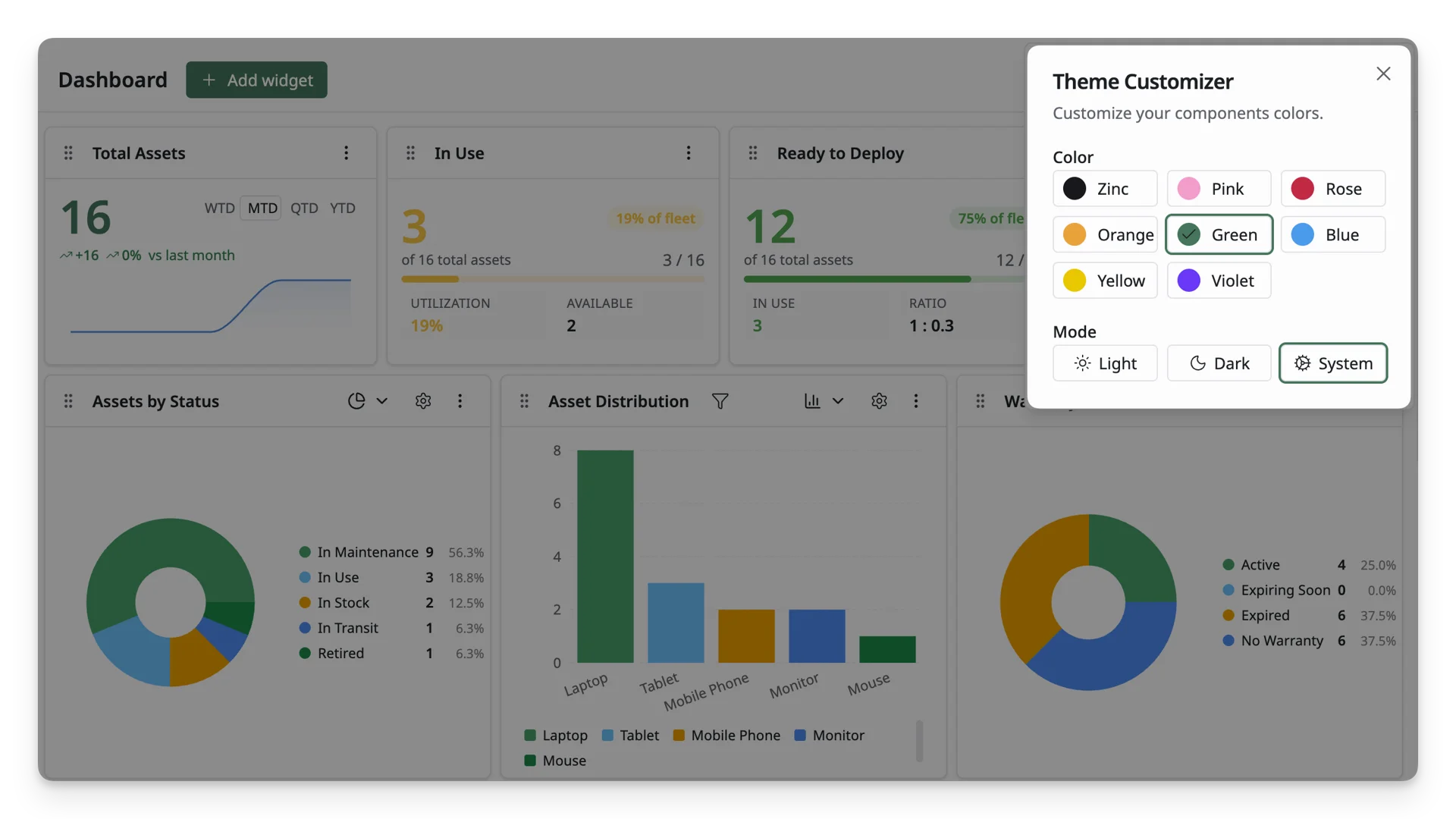Image resolution: width=1456 pixels, height=819 pixels.
Task: Open In Use widget three-dot menu
Action: click(689, 153)
